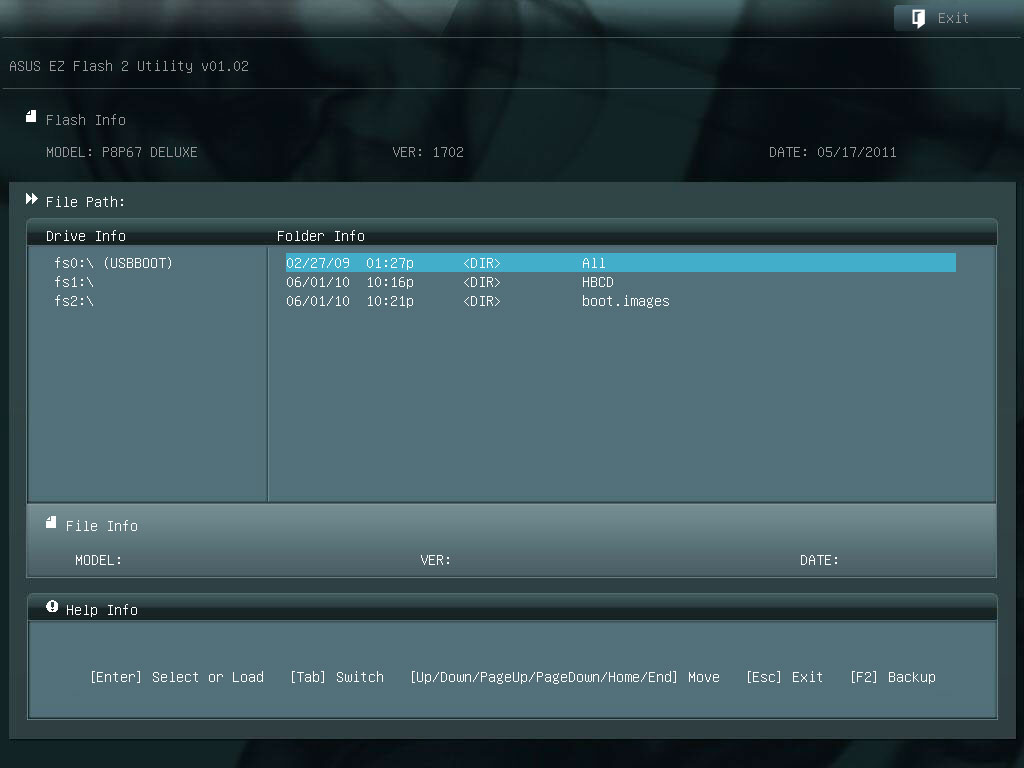Click the 06/01/10 10:21p timestamp
The height and width of the screenshot is (768, 1024).
pyautogui.click(x=350, y=301)
